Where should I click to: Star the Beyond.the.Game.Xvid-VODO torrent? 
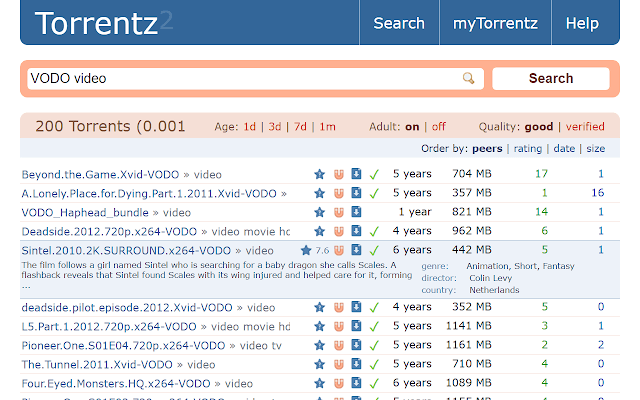(x=320, y=174)
